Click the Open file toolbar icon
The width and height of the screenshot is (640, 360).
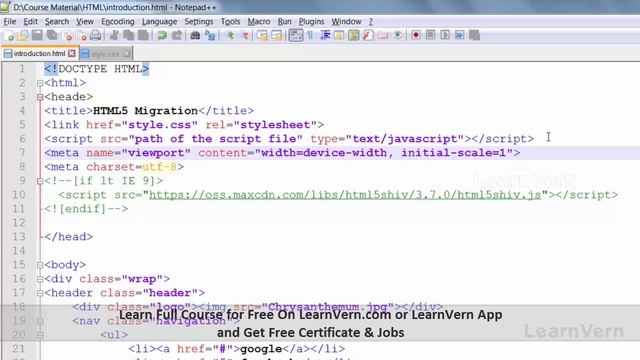tap(22, 36)
